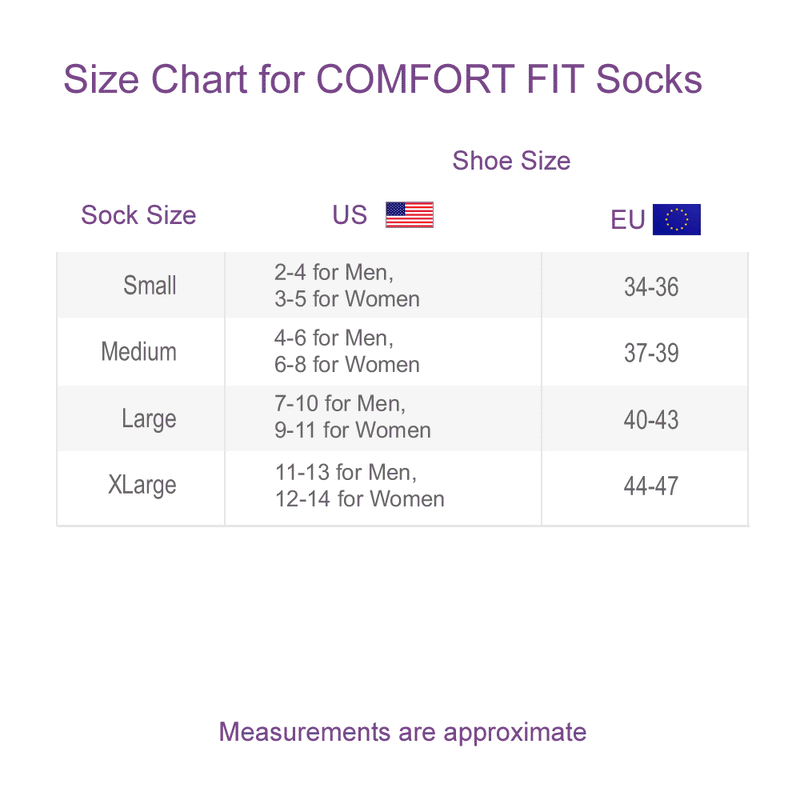
Task: Select the Shoe Size header
Action: pyautogui.click(x=511, y=161)
